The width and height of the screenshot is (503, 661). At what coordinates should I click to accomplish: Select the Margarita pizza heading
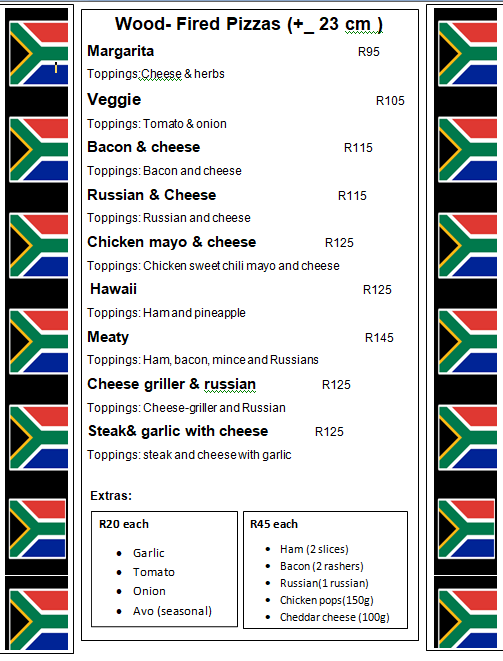pos(121,51)
